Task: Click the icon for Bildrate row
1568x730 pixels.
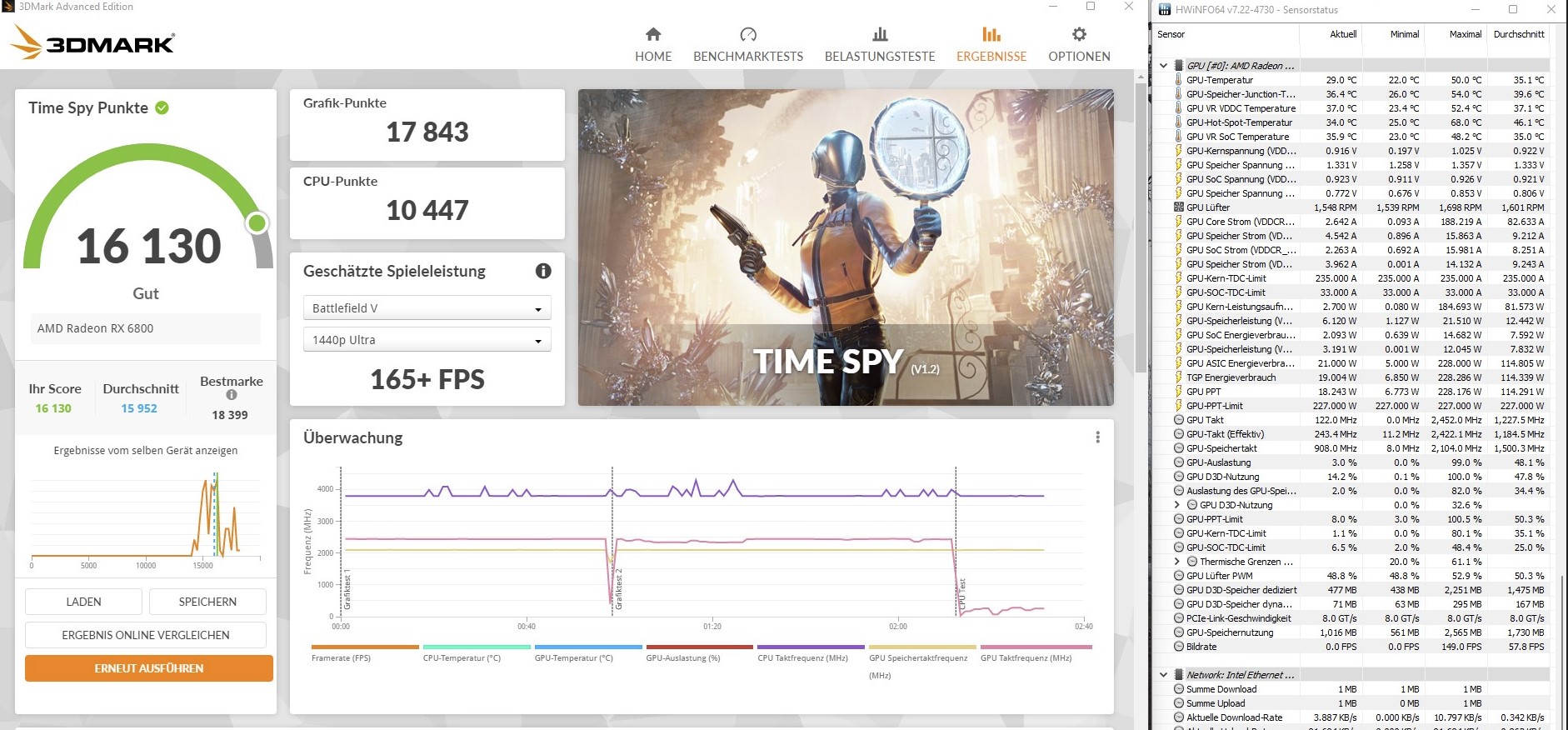Action: point(1178,647)
